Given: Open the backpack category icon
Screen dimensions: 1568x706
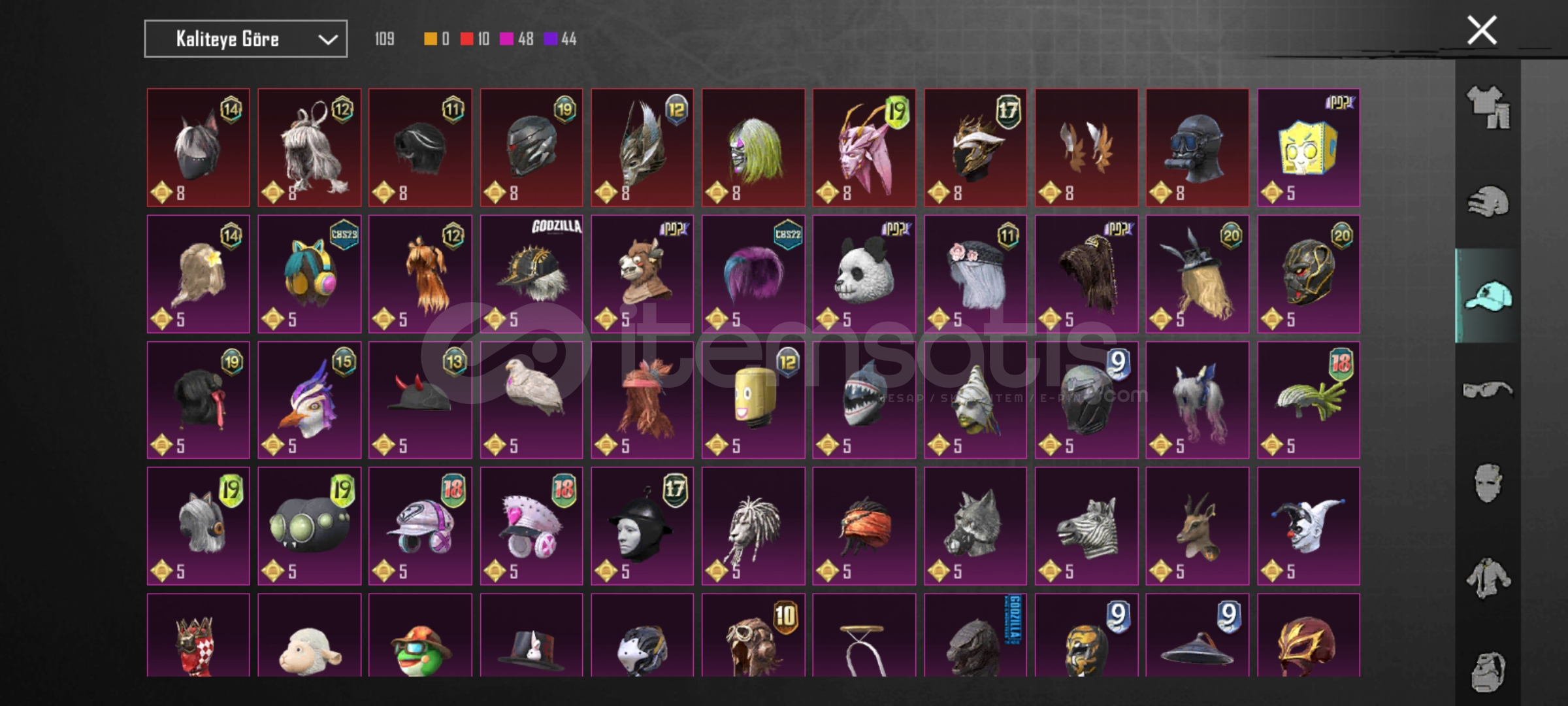Looking at the screenshot, I should tap(1488, 671).
